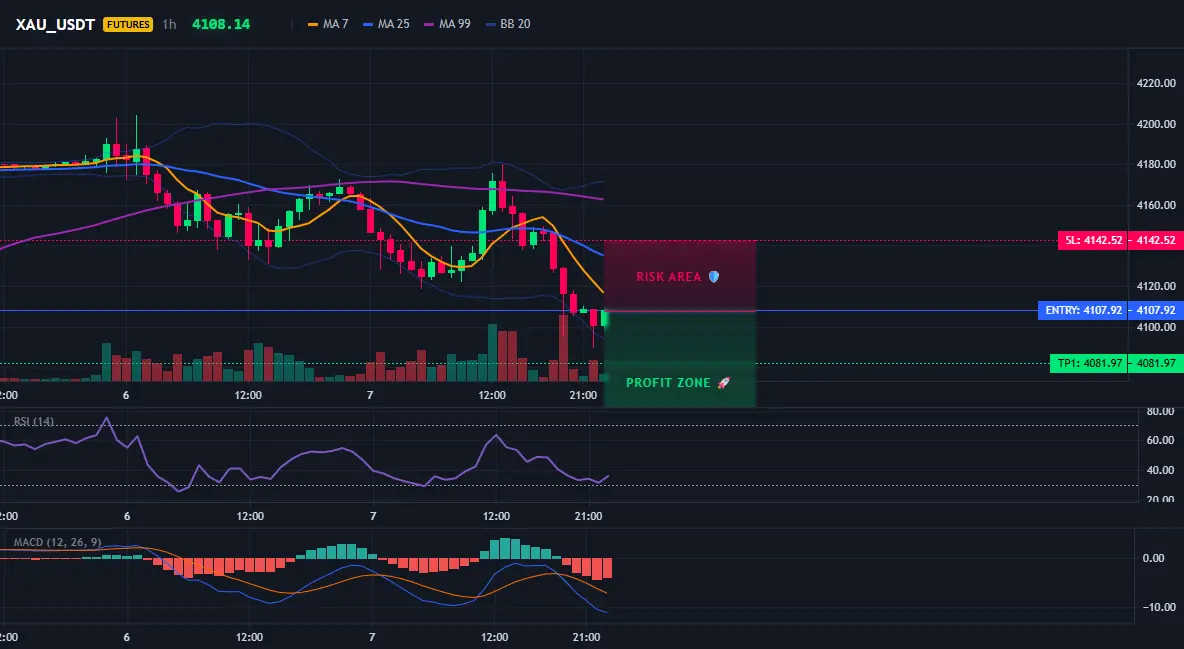The height and width of the screenshot is (649, 1184).
Task: Click the rocket icon beside PROFIT ZONE
Action: pos(723,383)
